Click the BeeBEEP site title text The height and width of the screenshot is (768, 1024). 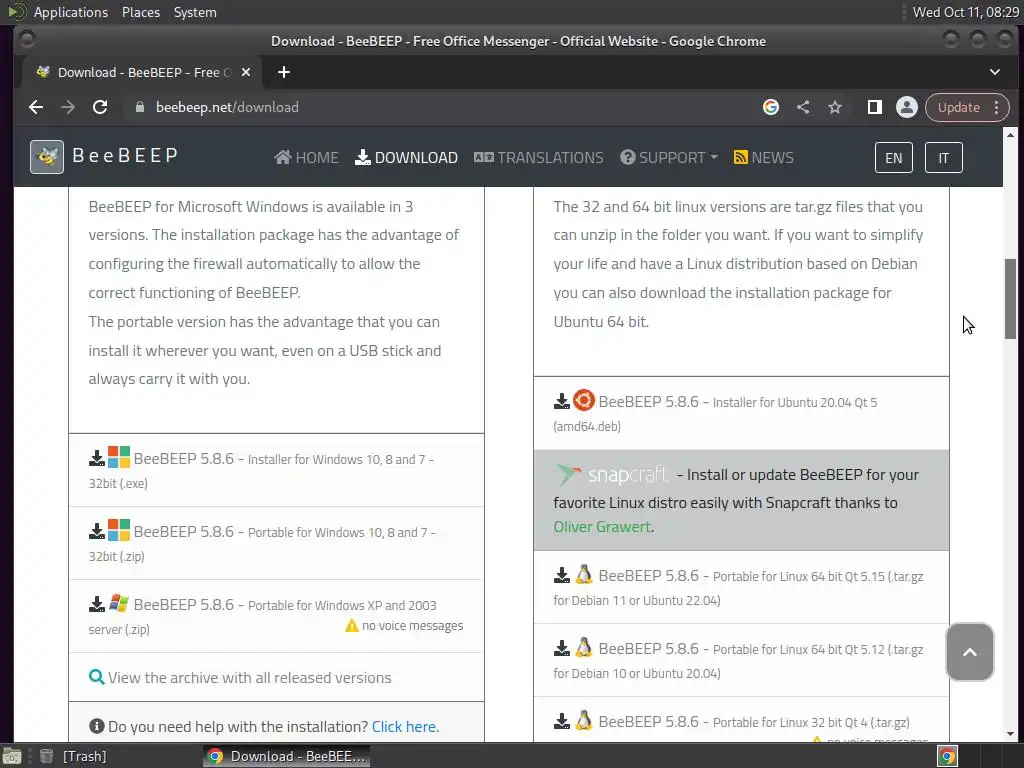point(125,155)
